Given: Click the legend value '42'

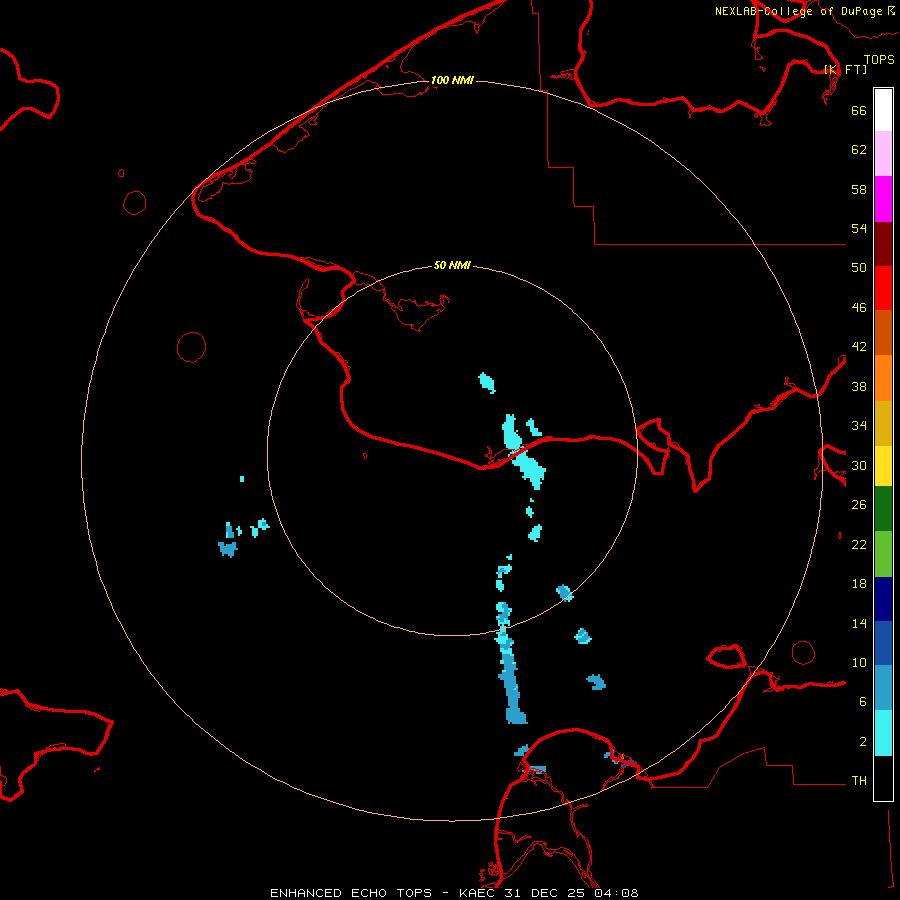Looking at the screenshot, I should pos(859,347).
